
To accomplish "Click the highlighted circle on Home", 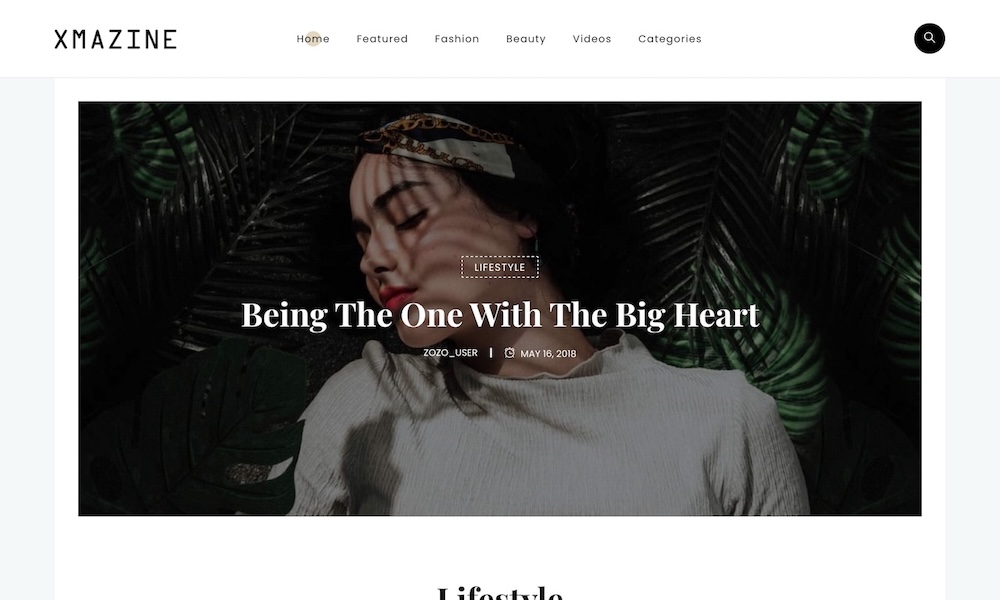I will point(313,38).
